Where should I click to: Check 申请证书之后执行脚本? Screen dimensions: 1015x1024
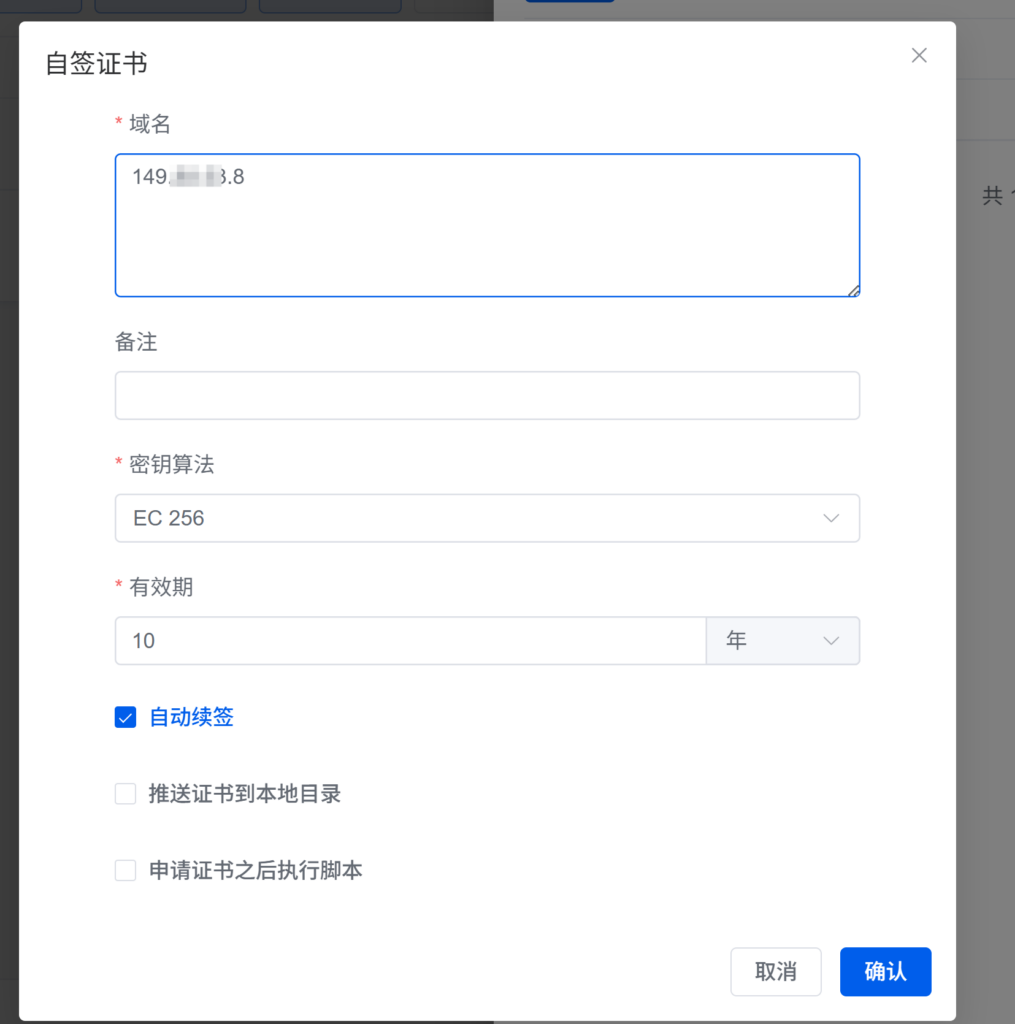(x=125, y=870)
